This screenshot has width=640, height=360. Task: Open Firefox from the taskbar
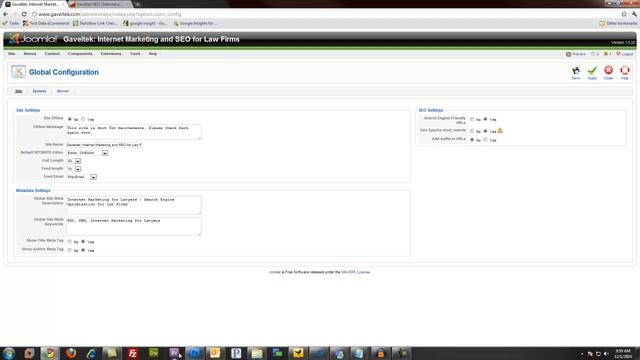[x=71, y=353]
